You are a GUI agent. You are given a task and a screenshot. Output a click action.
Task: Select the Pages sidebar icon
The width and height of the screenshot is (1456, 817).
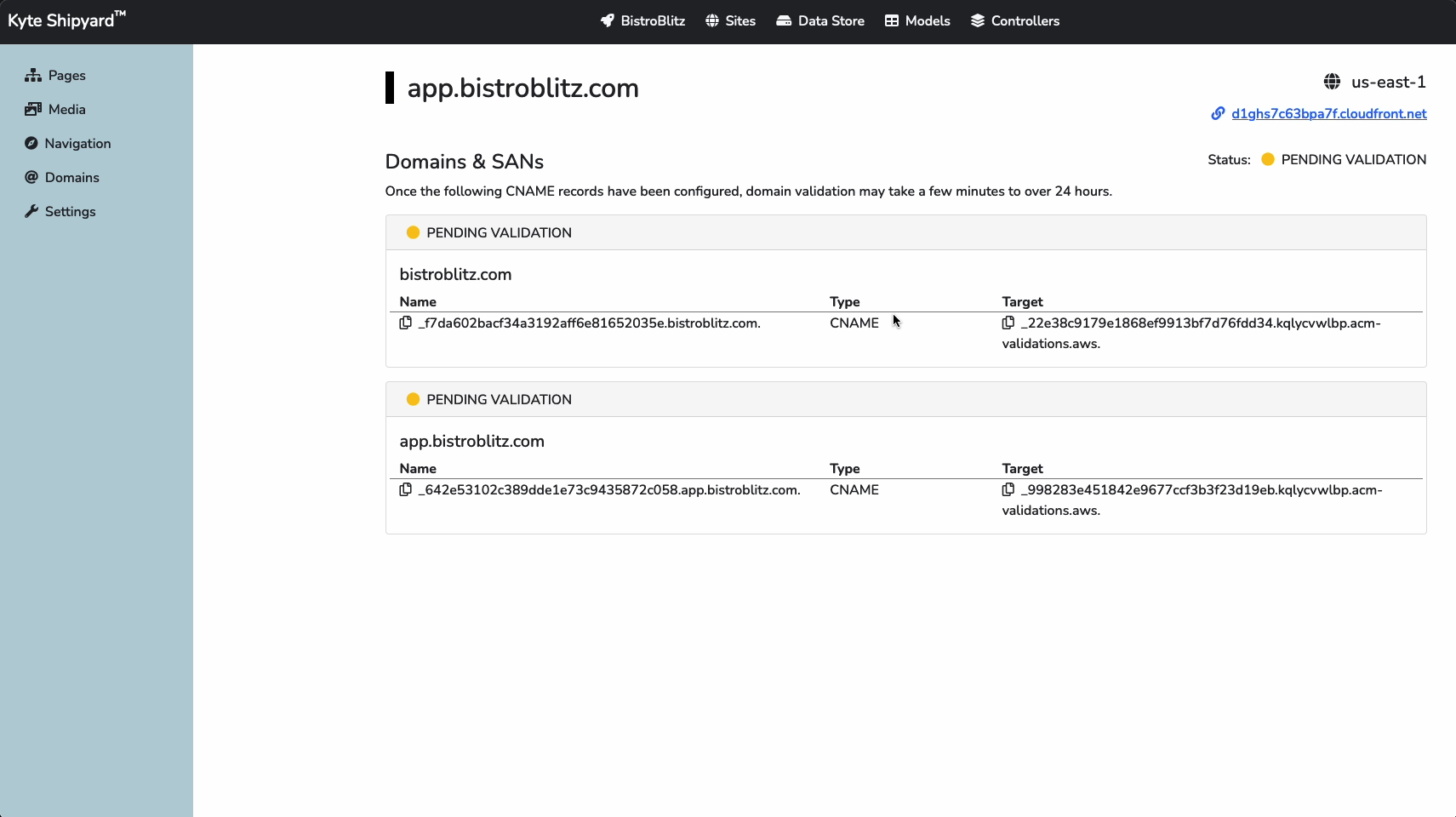click(x=32, y=75)
